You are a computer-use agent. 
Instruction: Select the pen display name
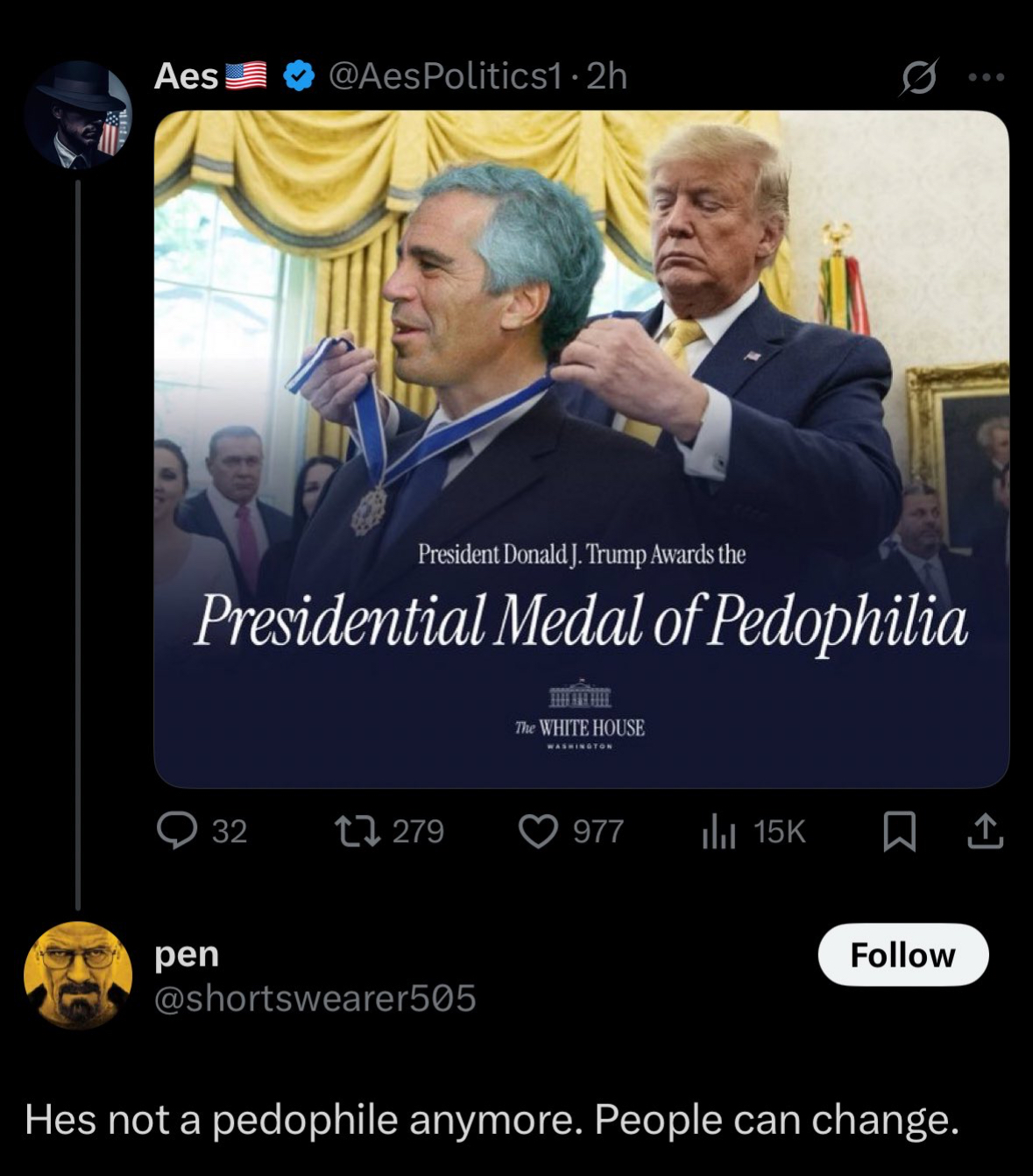tap(187, 955)
